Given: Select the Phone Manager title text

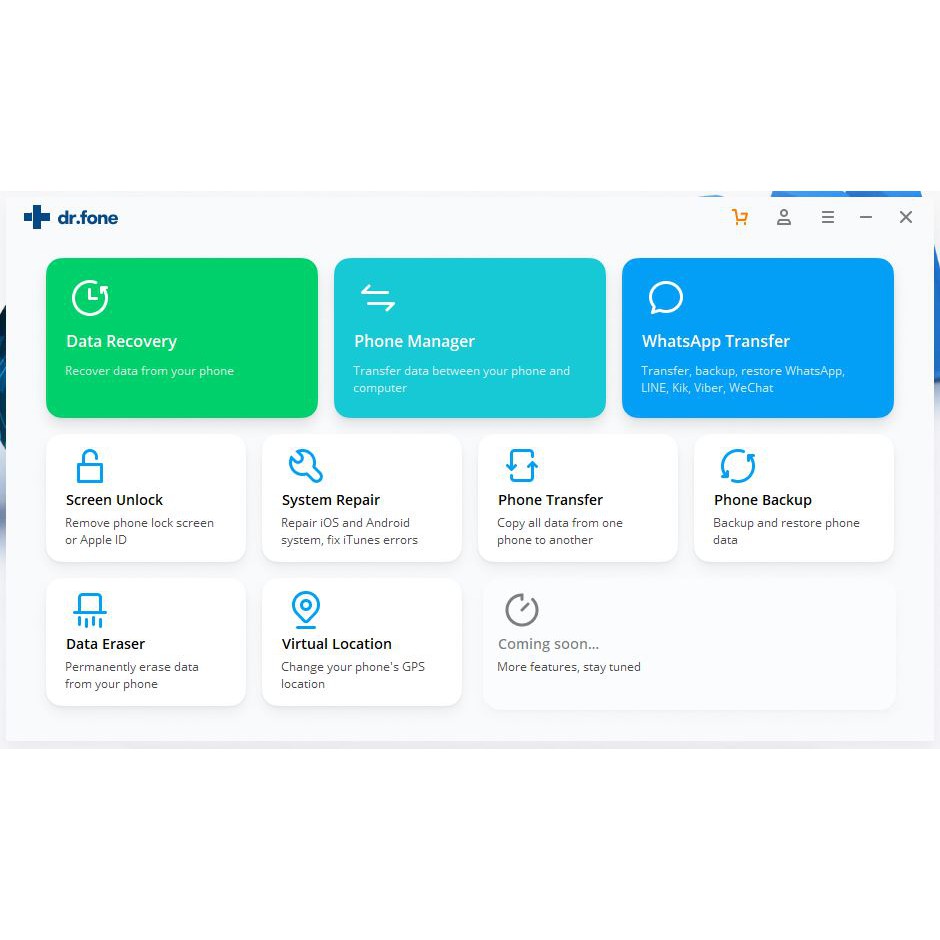Looking at the screenshot, I should pos(414,341).
